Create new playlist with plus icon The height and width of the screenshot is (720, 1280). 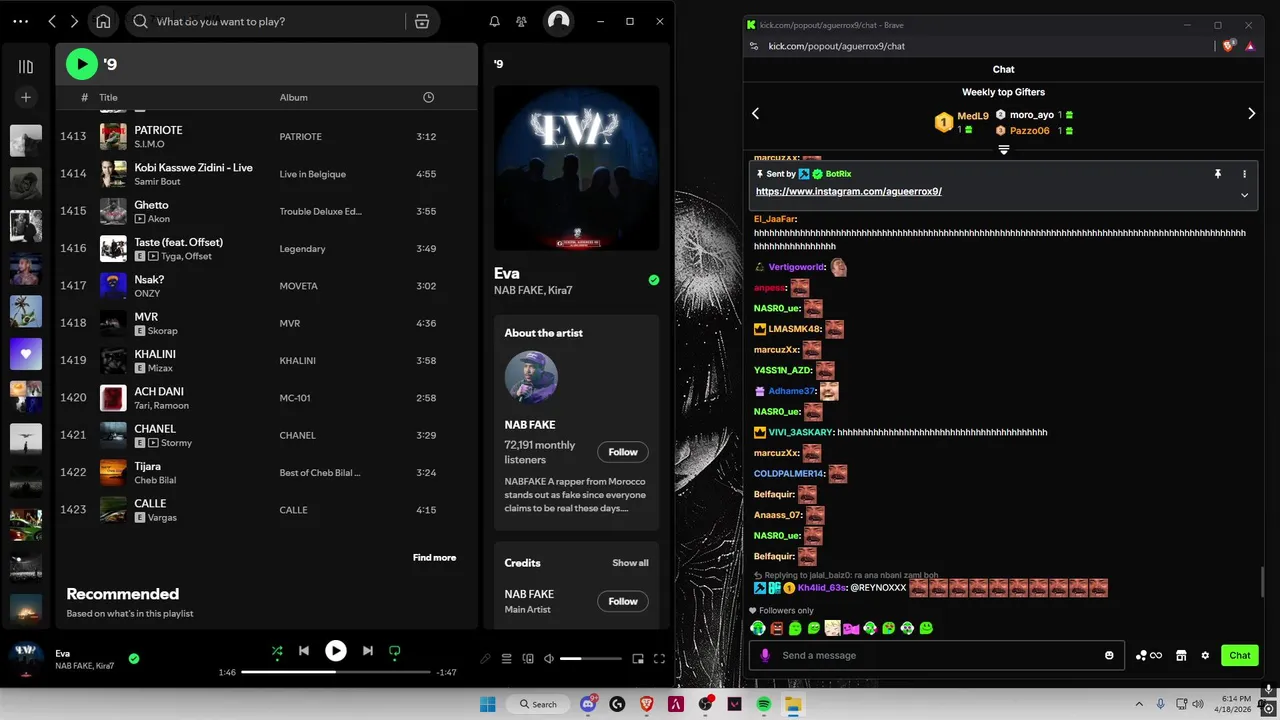point(26,97)
